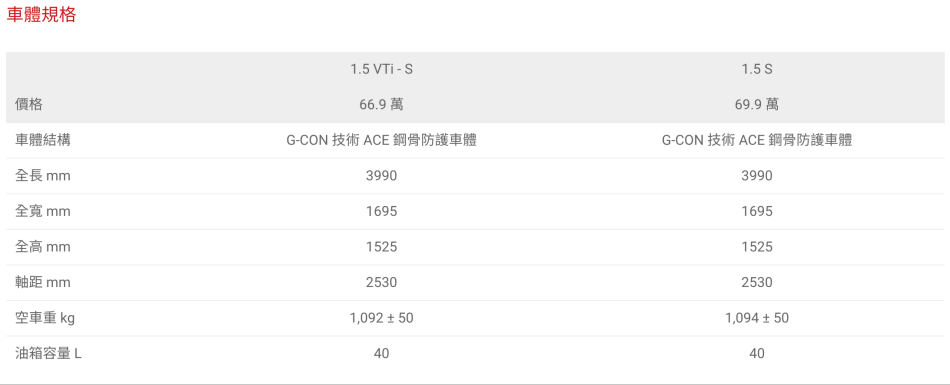This screenshot has height=385, width=950.
Task: Click the 空車重 kg row label
Action: pos(45,318)
